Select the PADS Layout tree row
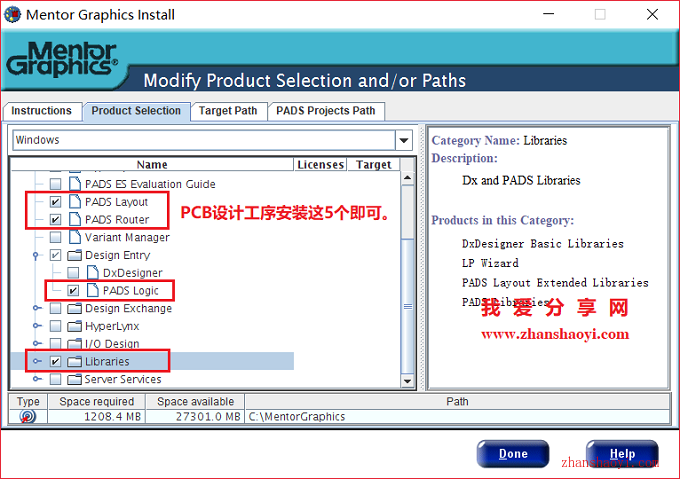 [117, 202]
